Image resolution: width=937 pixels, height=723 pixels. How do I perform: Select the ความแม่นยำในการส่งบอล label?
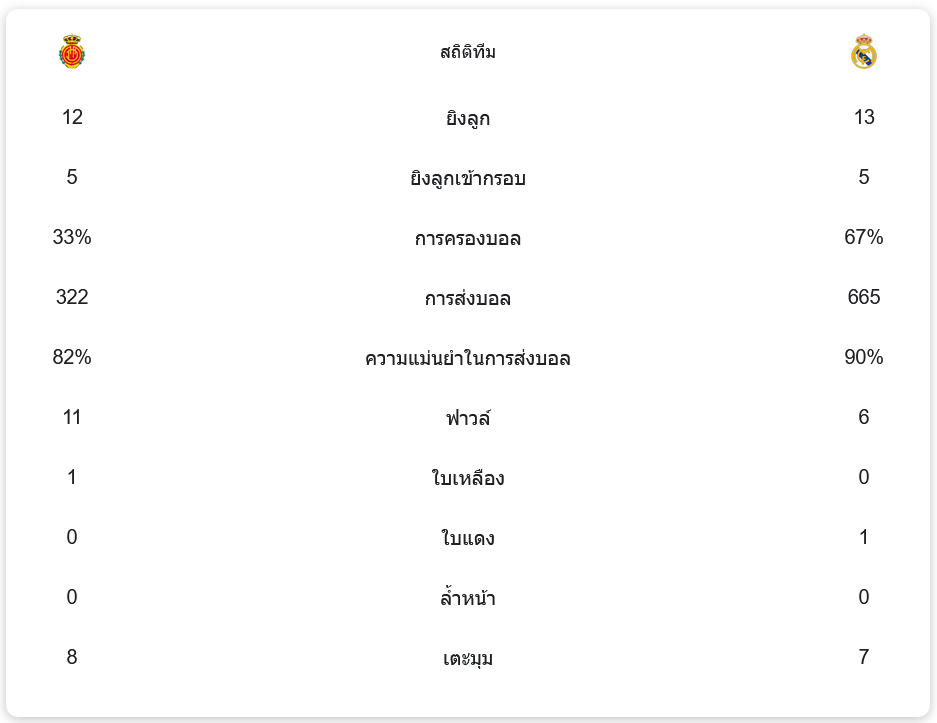point(468,359)
